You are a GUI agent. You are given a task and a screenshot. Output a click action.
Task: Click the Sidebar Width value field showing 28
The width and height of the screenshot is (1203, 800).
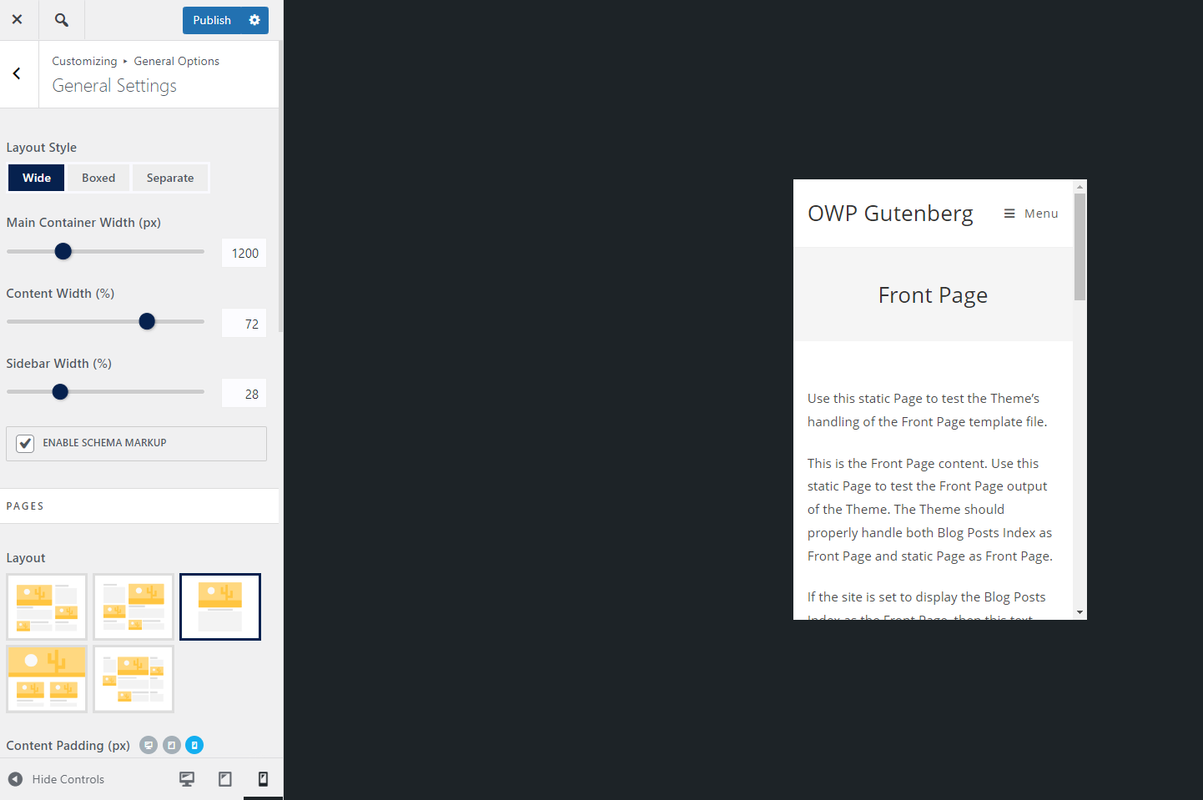tap(245, 394)
